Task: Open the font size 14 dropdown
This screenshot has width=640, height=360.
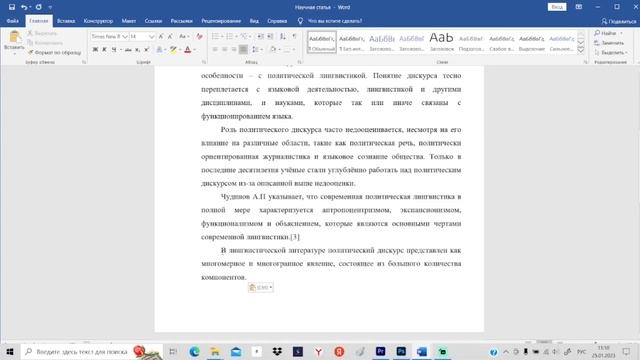Action: tap(151, 36)
